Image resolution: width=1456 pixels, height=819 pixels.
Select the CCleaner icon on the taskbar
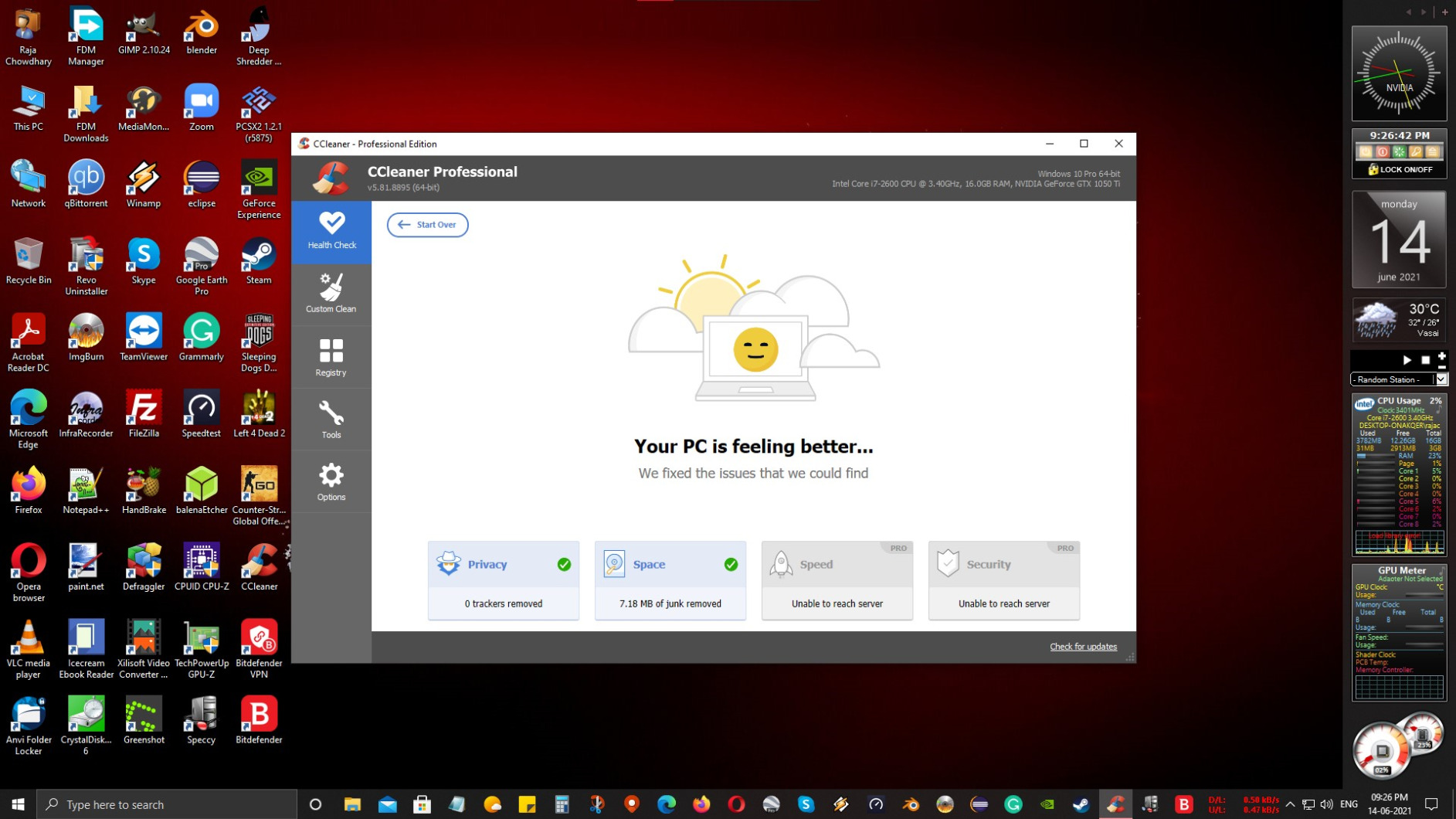[1115, 804]
